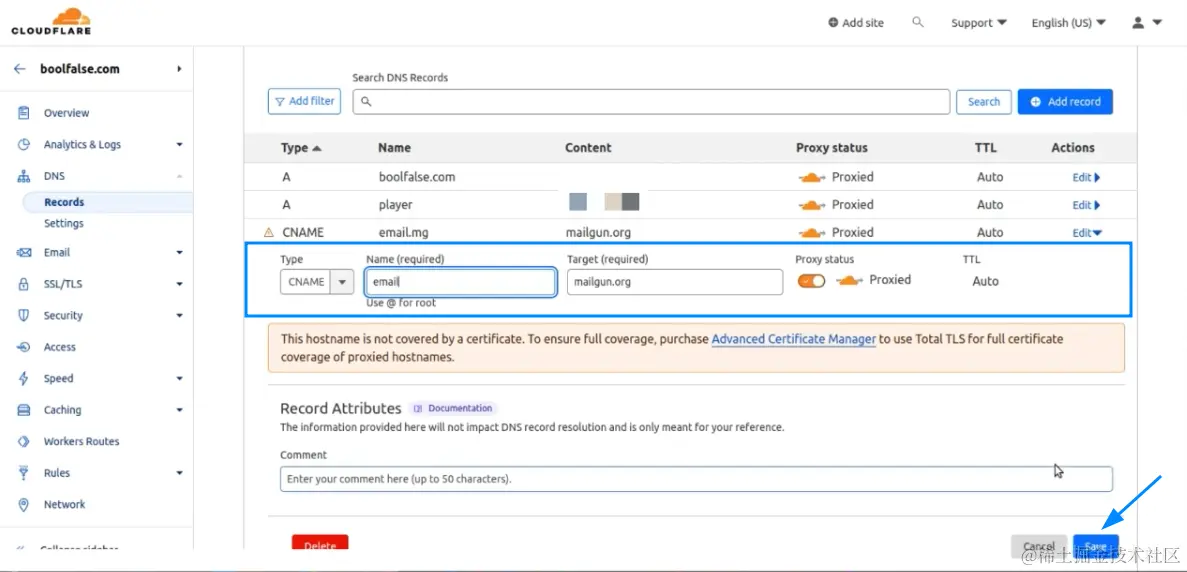Screen dimensions: 1187x572
Task: Click the Analytics & Logs clock icon
Action: pyautogui.click(x=23, y=145)
